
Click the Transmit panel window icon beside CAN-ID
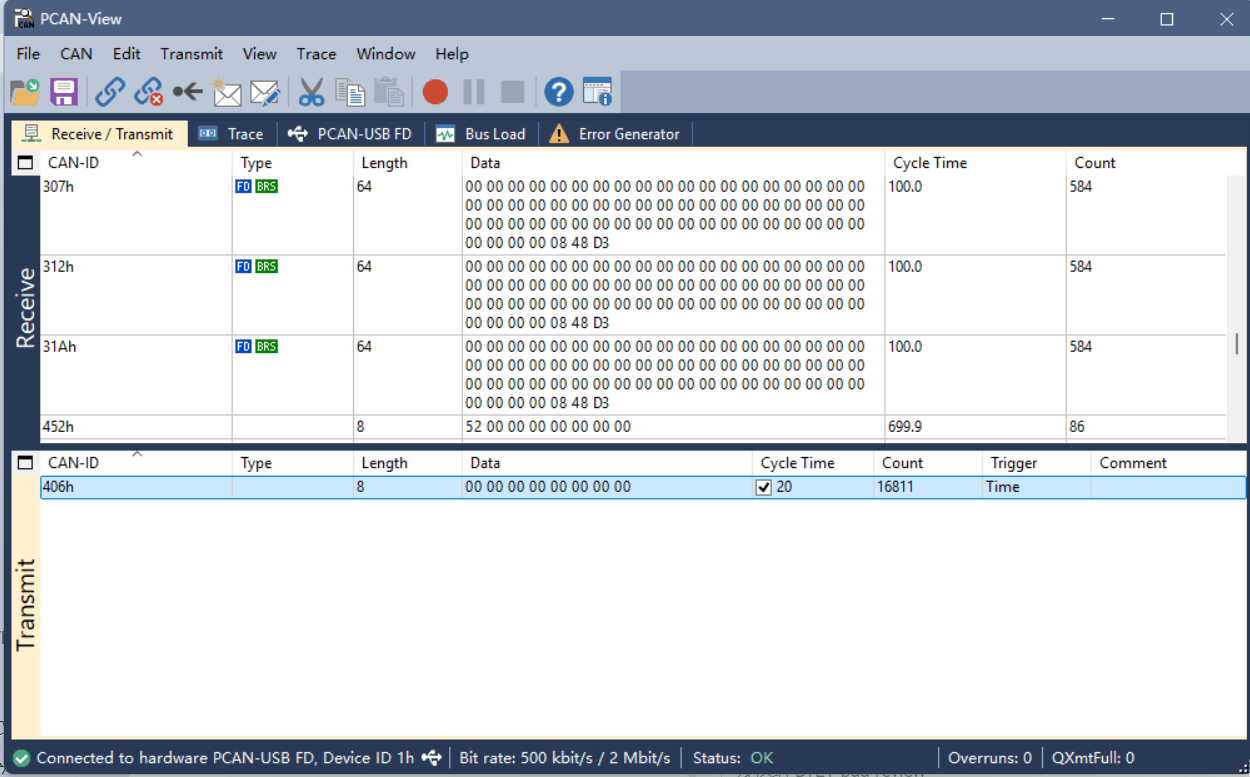(26, 463)
